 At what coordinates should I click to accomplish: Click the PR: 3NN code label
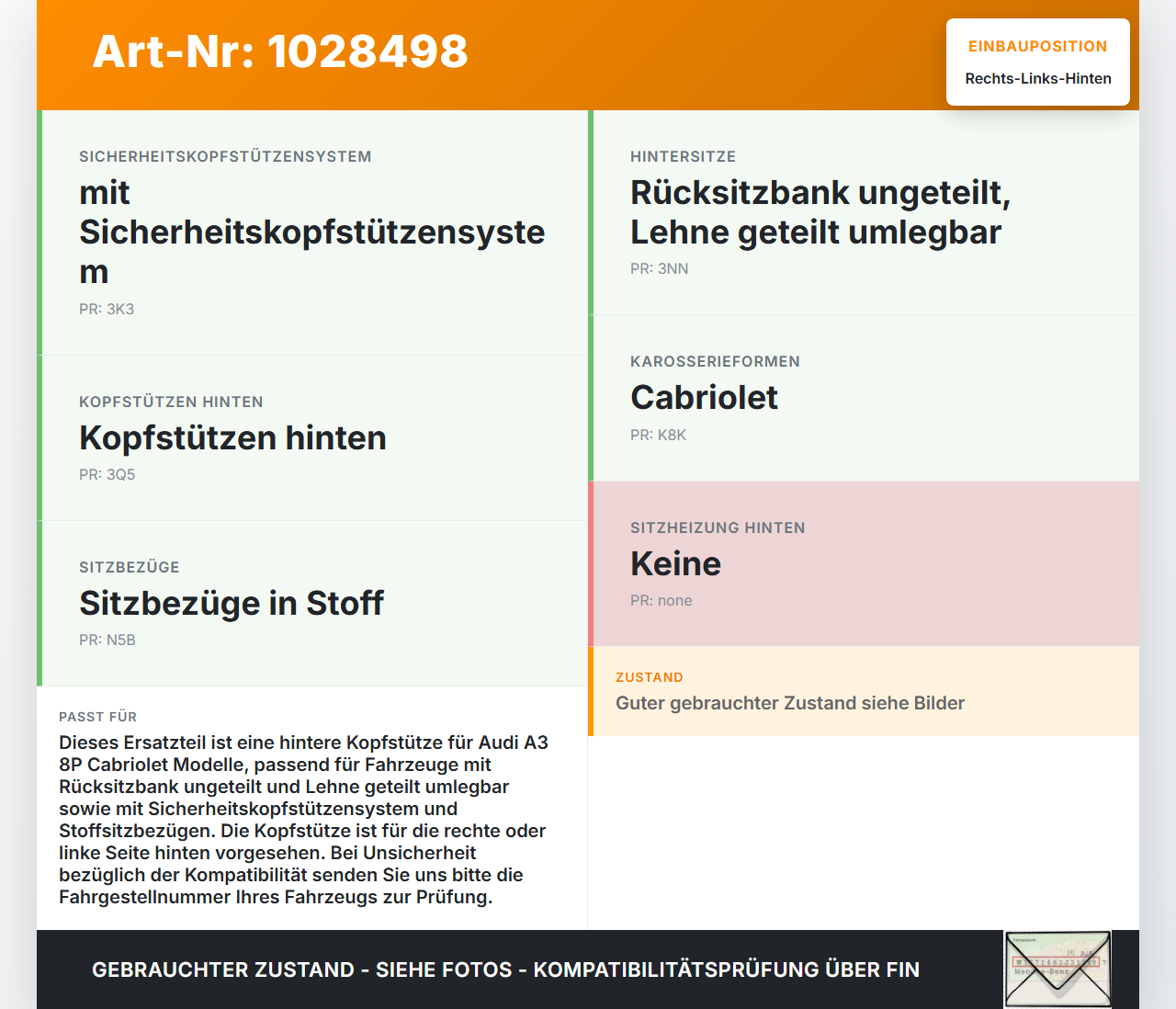659,268
